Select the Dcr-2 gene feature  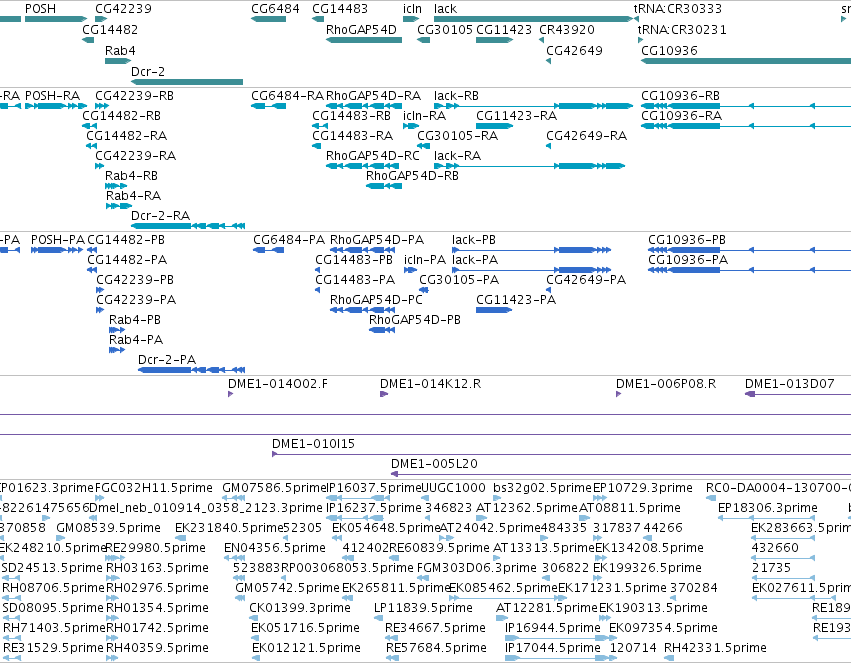pyautogui.click(x=187, y=82)
